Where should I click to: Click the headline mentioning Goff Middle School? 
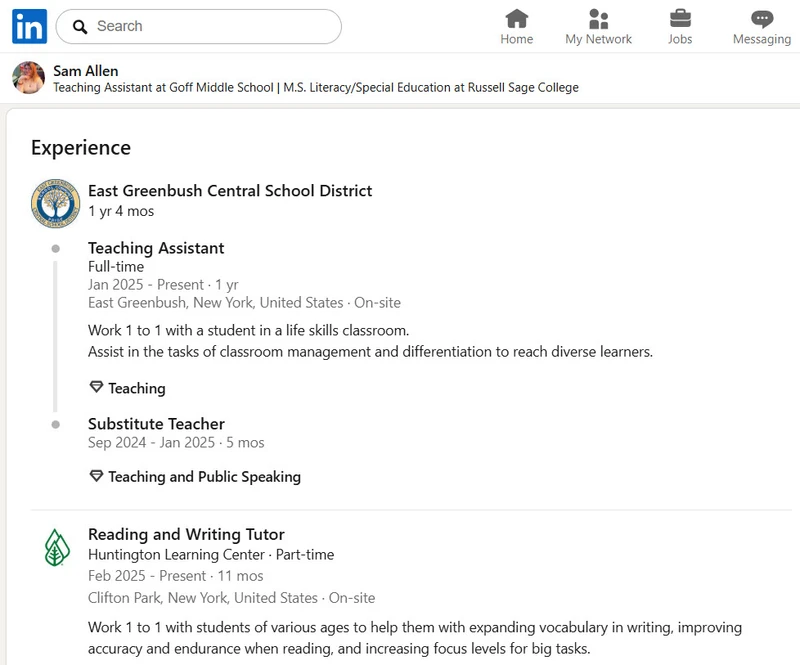[x=316, y=88]
